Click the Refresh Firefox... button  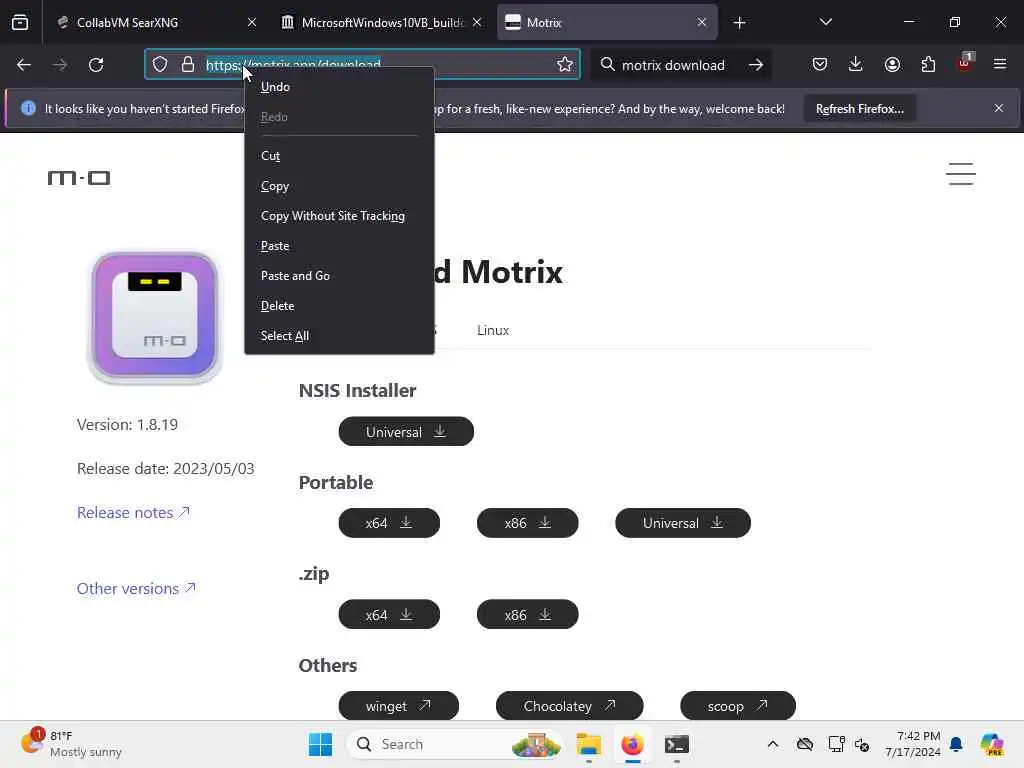coord(859,109)
